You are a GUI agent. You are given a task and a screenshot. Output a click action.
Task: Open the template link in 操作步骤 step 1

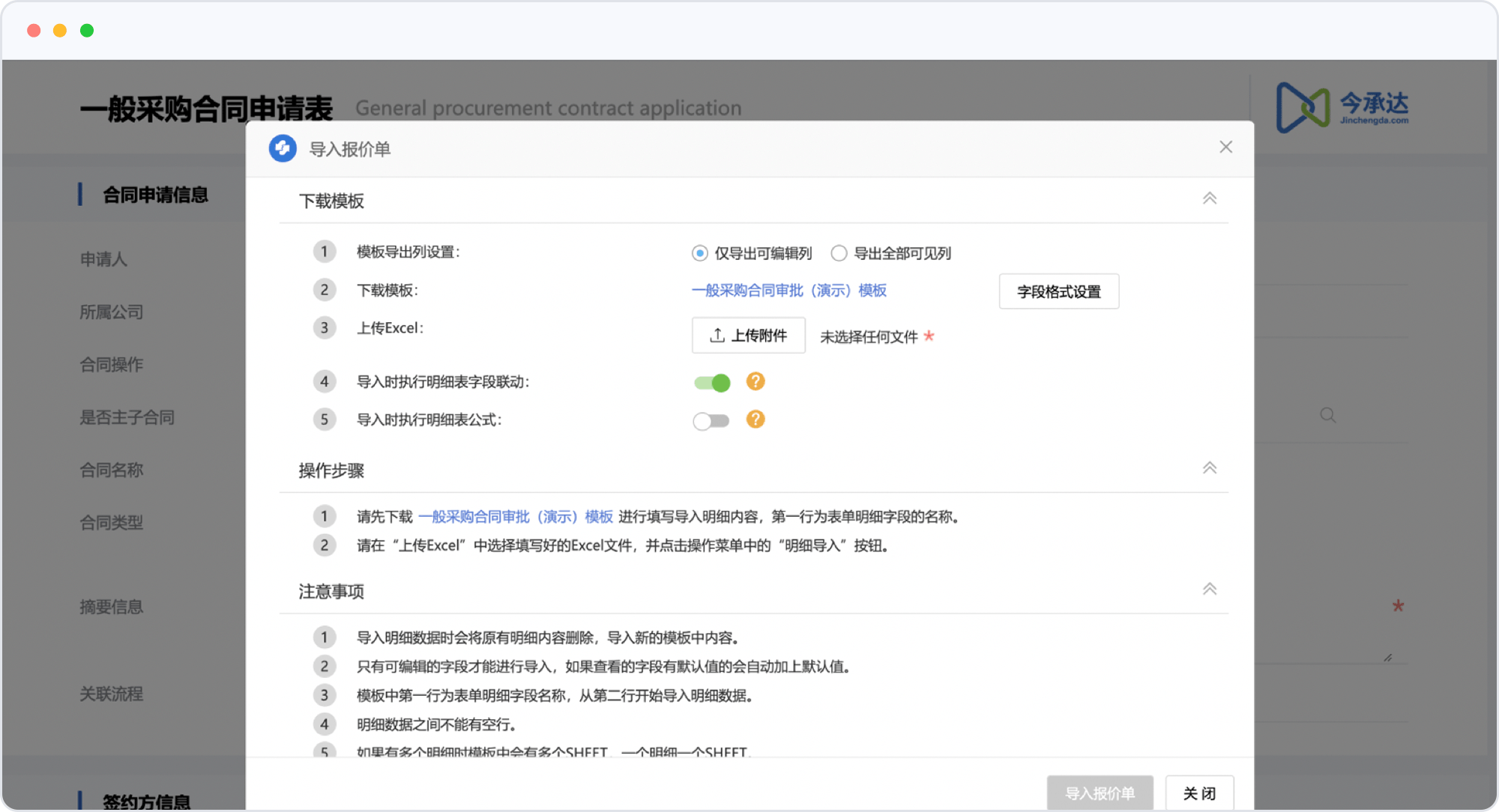pyautogui.click(x=516, y=517)
